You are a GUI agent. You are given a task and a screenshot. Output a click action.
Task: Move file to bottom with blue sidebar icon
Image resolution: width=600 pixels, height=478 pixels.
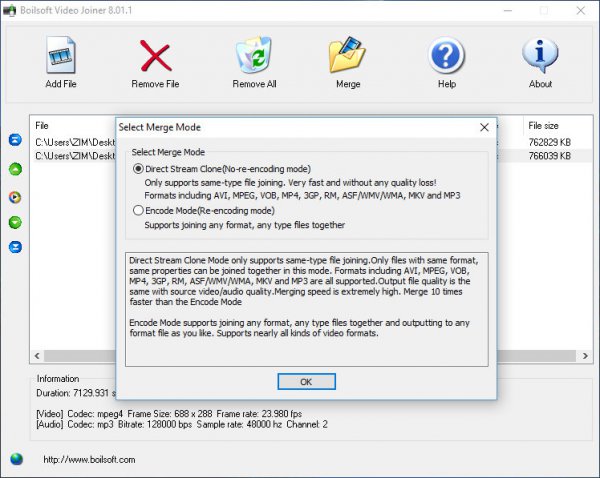point(15,247)
